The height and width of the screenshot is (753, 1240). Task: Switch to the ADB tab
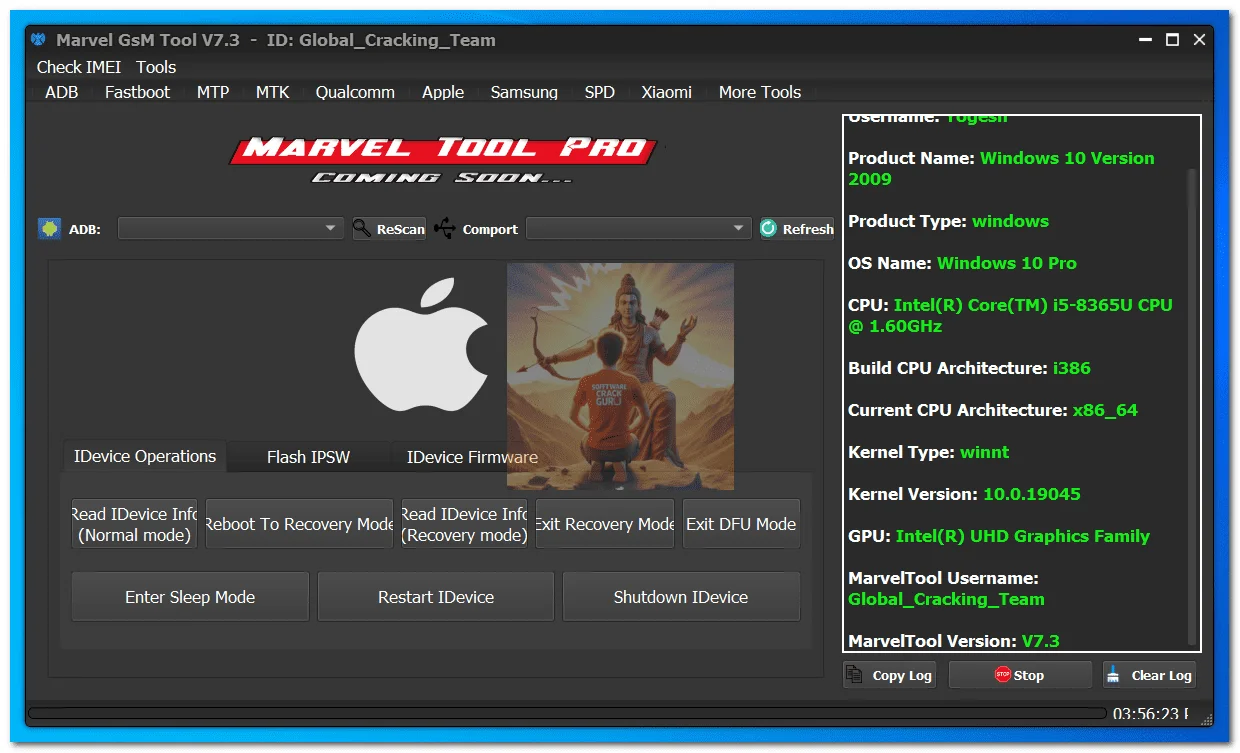62,92
